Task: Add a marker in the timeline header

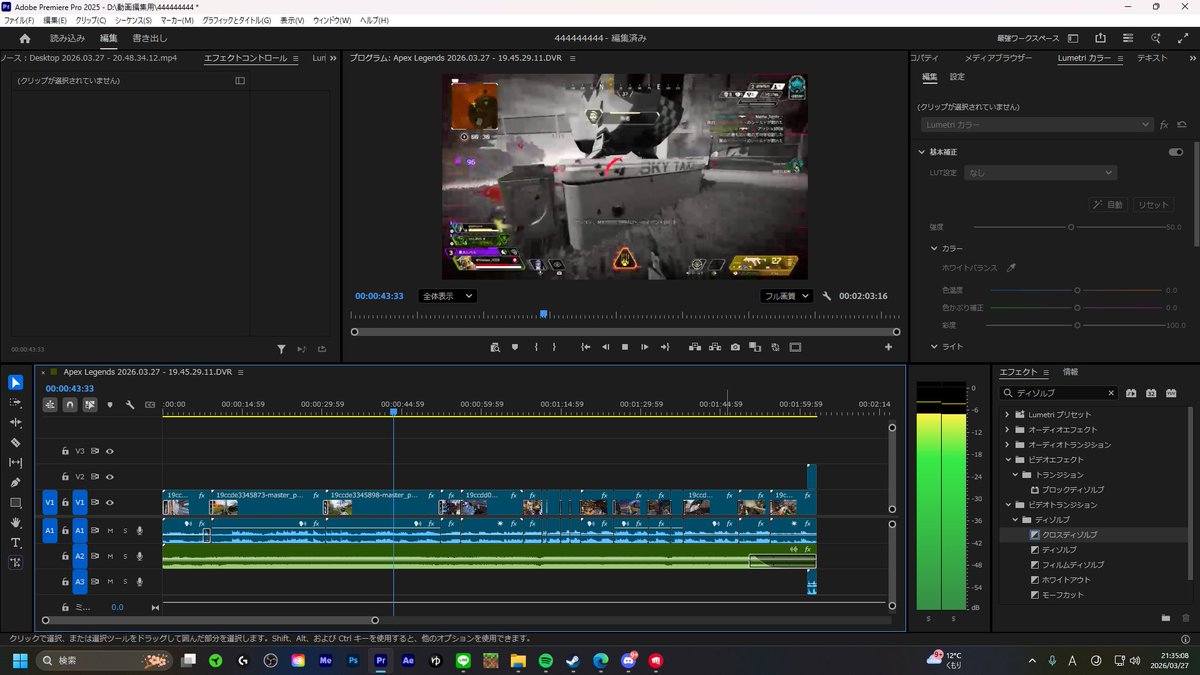Action: click(110, 405)
